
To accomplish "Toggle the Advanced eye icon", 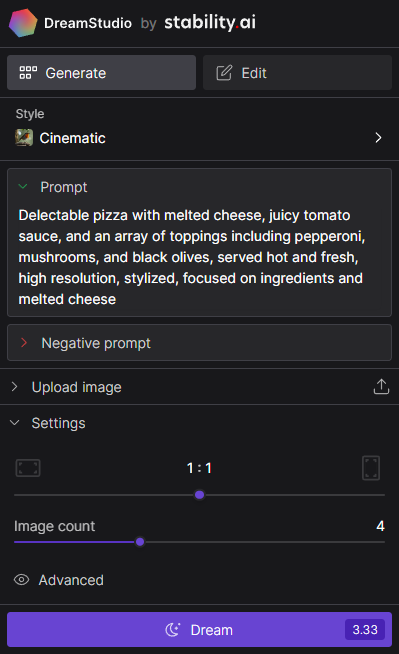I will [x=22, y=580].
